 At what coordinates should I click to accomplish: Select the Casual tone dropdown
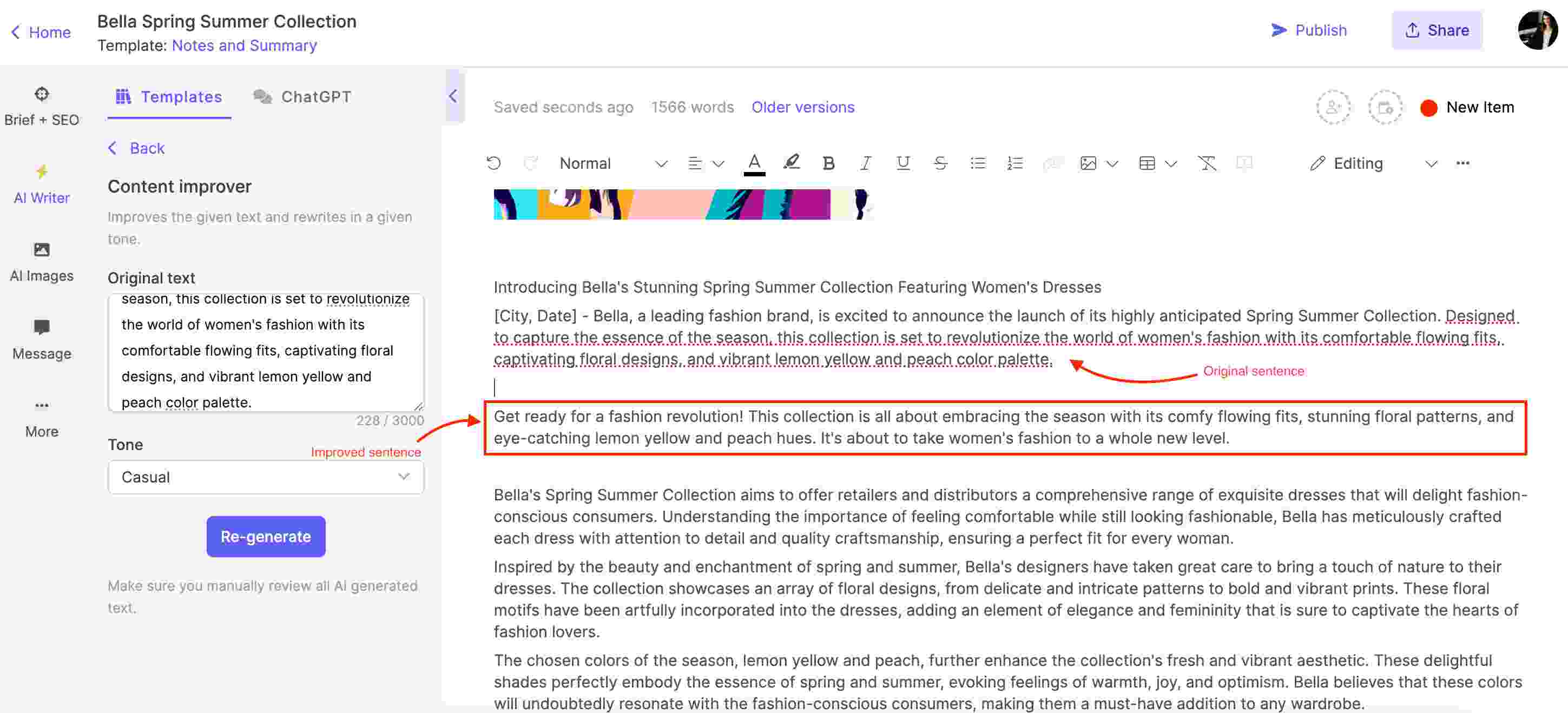[x=265, y=477]
